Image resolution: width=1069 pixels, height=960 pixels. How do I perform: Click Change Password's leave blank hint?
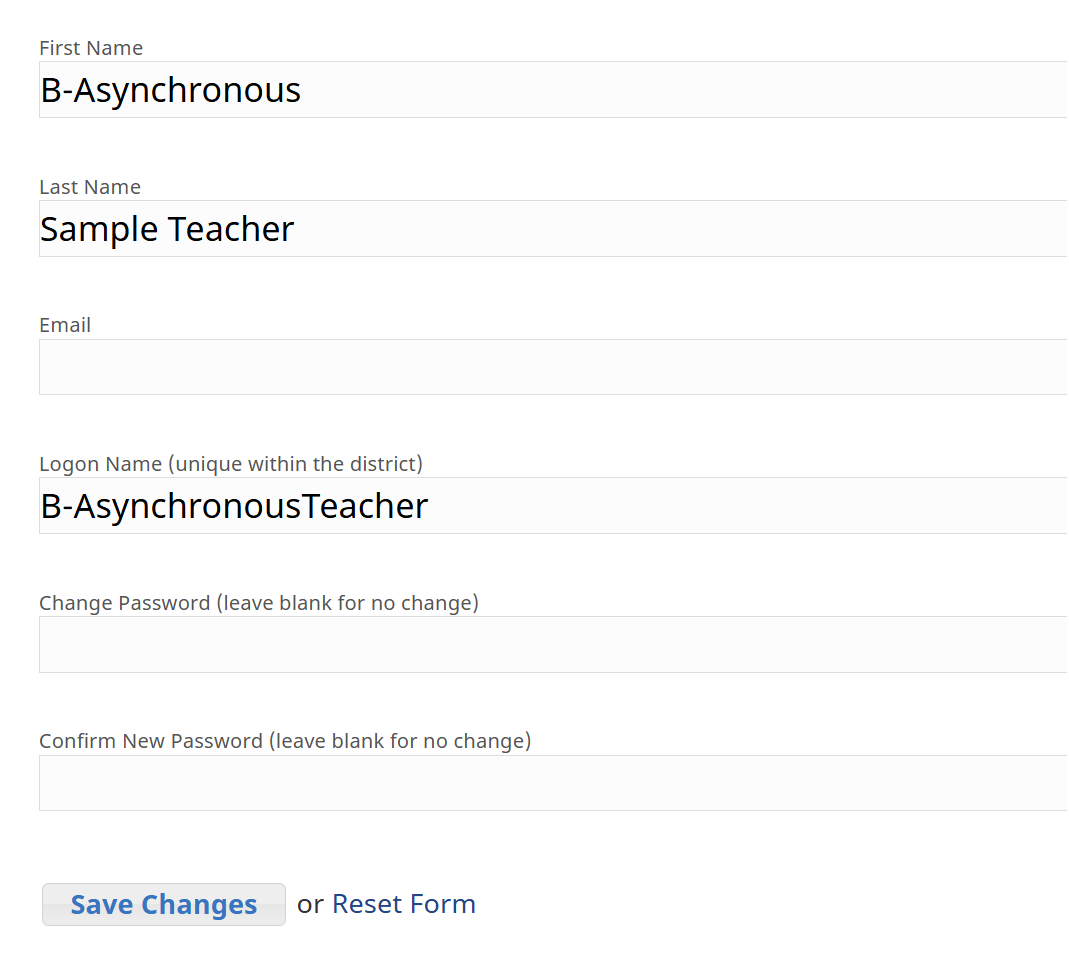(x=348, y=603)
